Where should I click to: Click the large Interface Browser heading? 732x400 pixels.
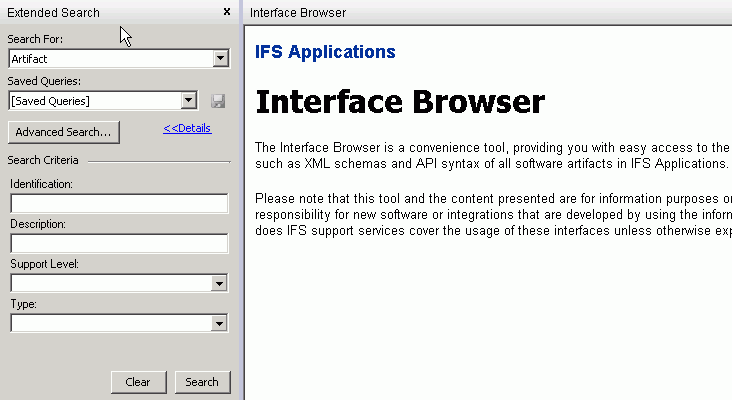(400, 102)
